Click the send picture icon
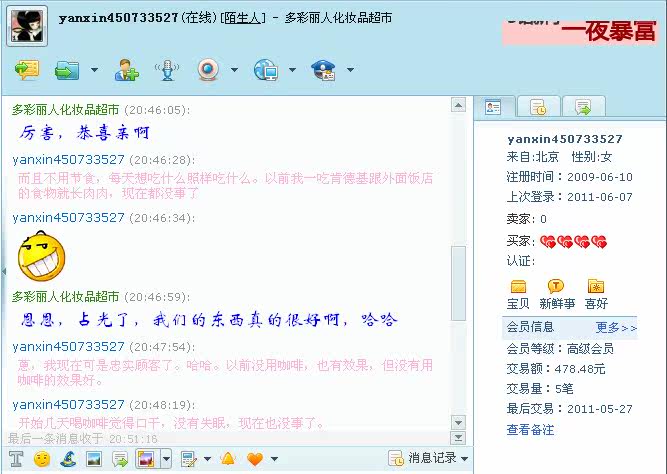Image resolution: width=667 pixels, height=474 pixels. click(x=94, y=459)
